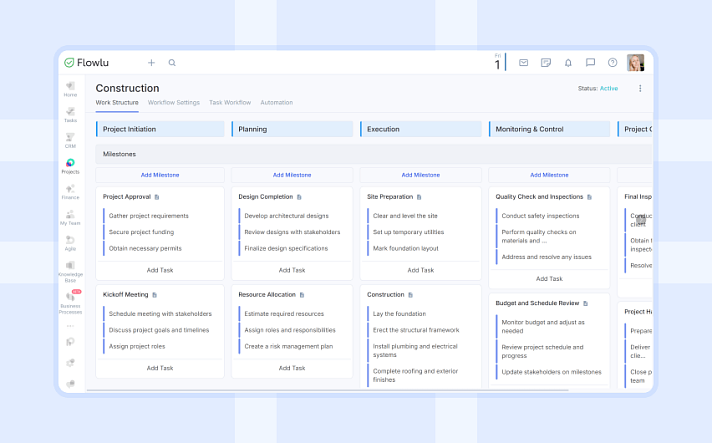Go to Home in sidebar
712x443 pixels.
tap(70, 89)
